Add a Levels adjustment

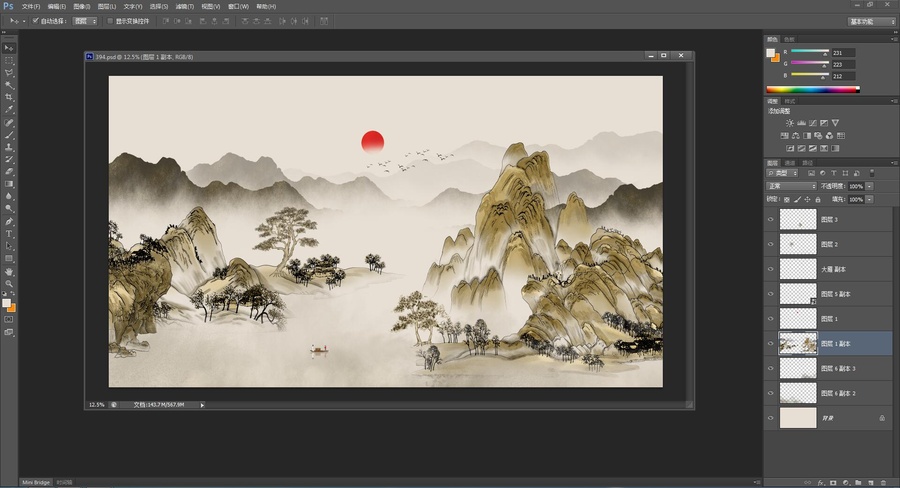(x=801, y=123)
